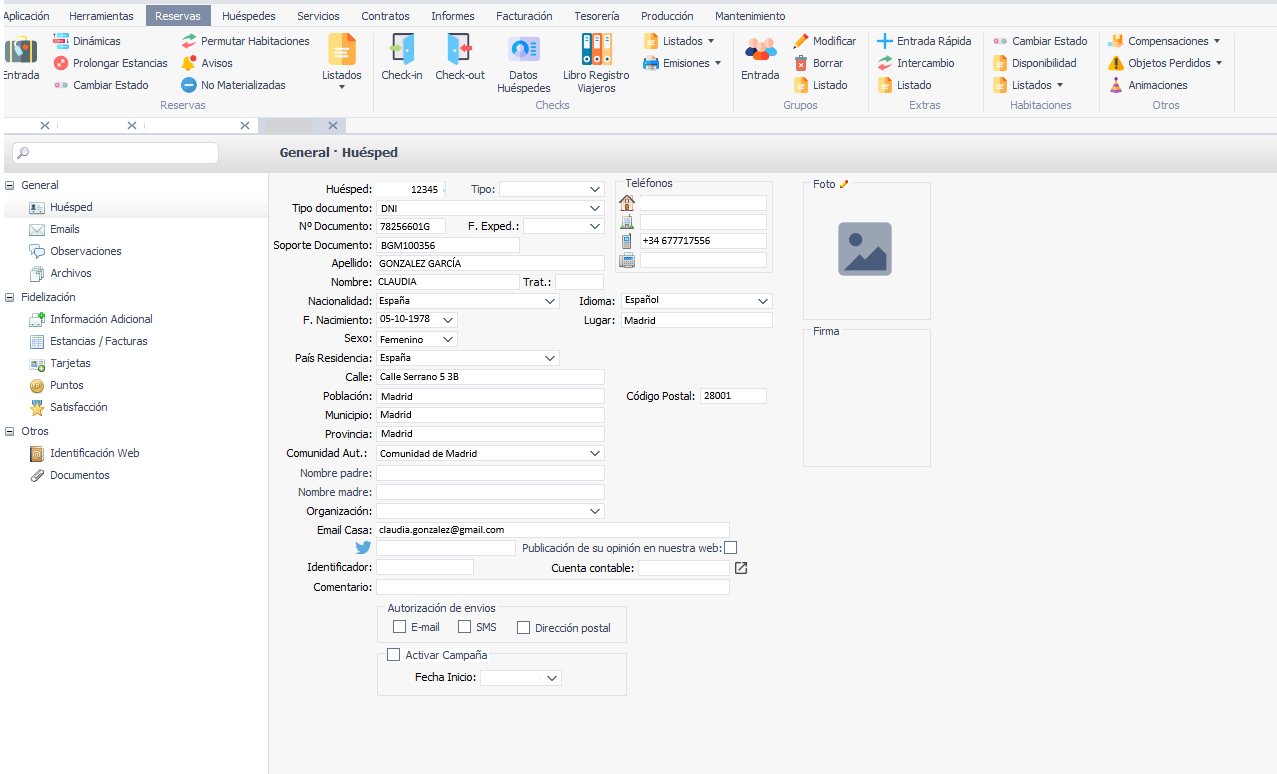Viewport: 1277px width, 774px height.
Task: Click the sidebar search field
Action: (x=116, y=153)
